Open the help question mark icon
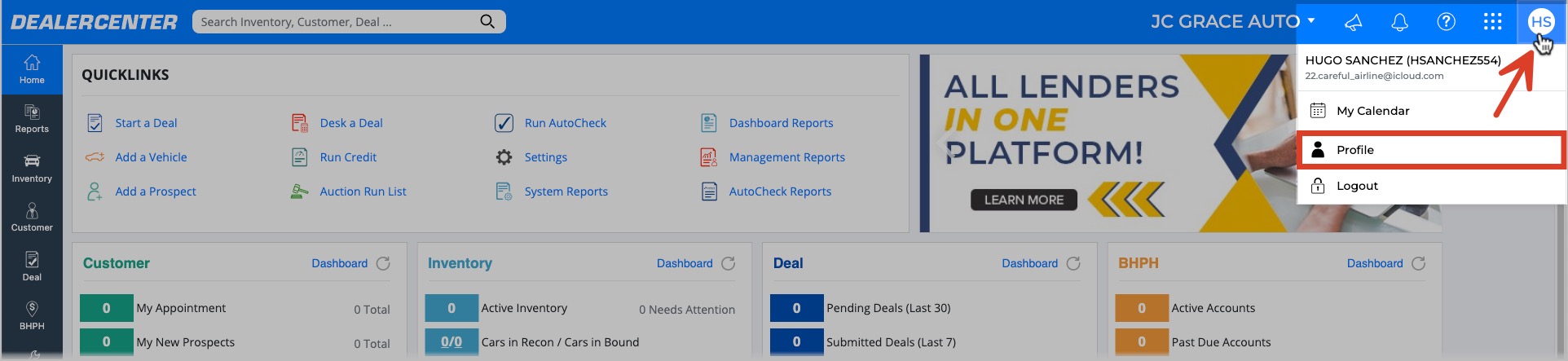Image resolution: width=1568 pixels, height=361 pixels. [x=1446, y=21]
